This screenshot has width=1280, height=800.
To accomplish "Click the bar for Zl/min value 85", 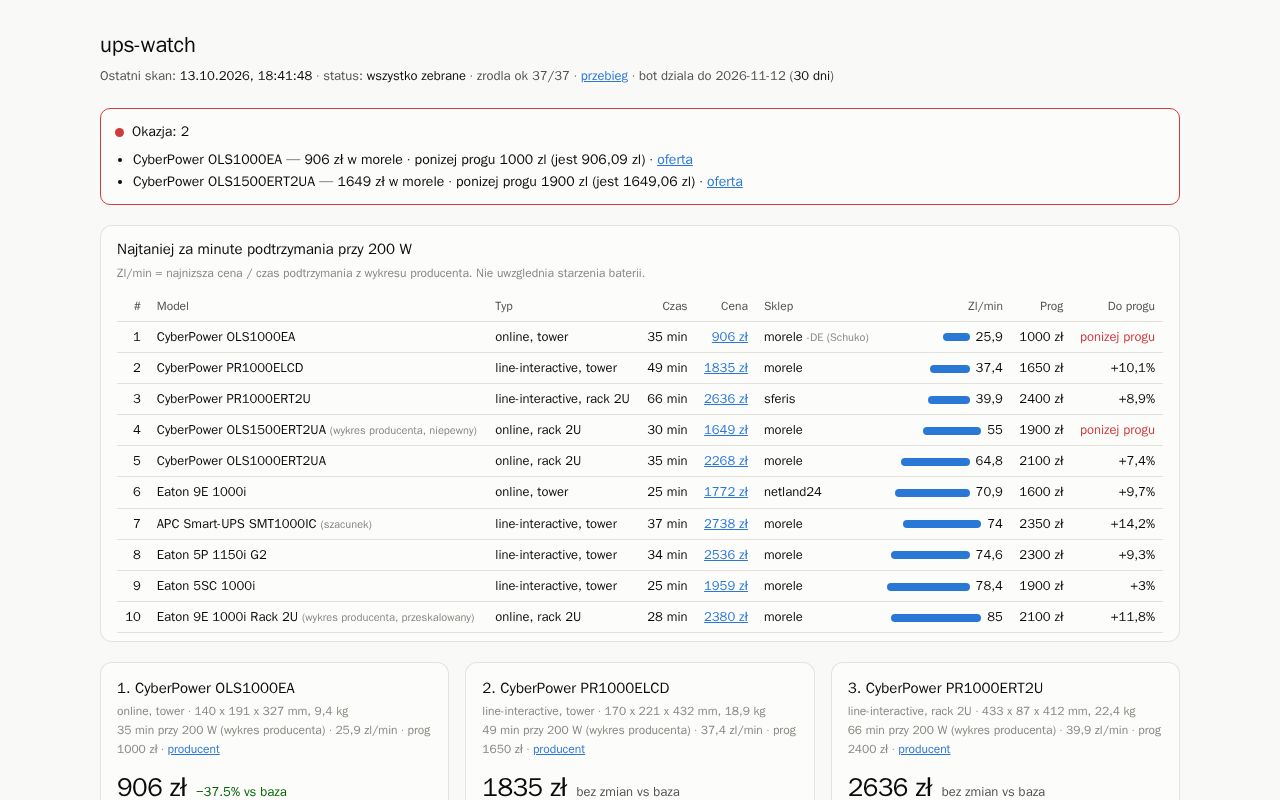I will pyautogui.click(x=936, y=617).
